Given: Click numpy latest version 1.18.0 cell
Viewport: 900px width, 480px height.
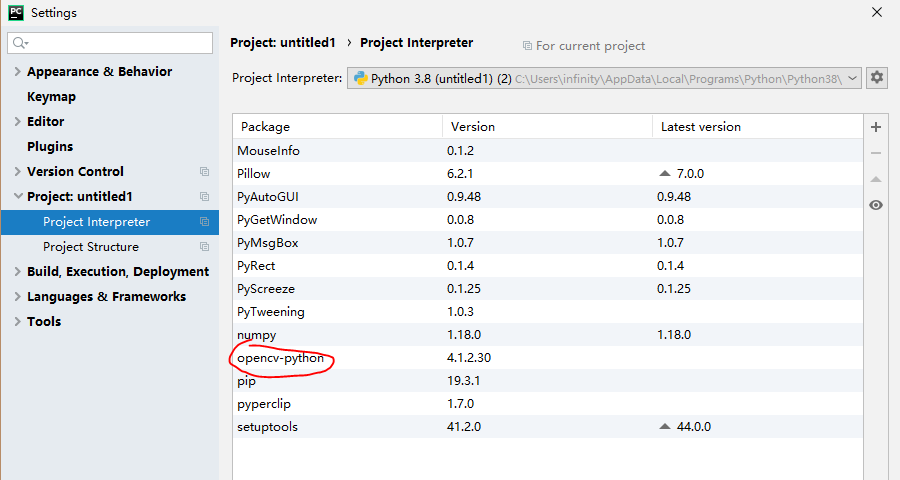Looking at the screenshot, I should coord(674,334).
